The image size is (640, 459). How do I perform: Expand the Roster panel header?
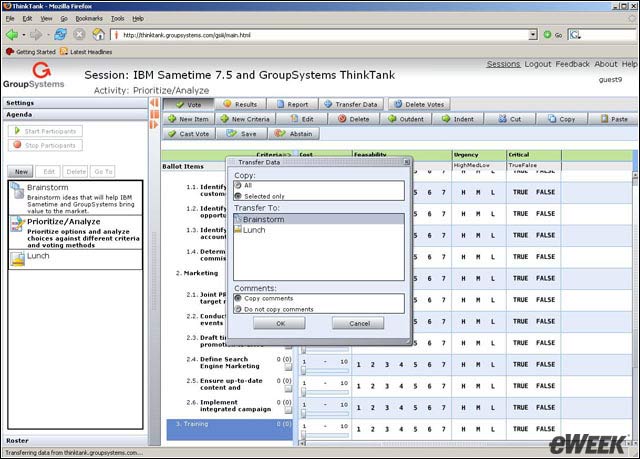[75, 441]
